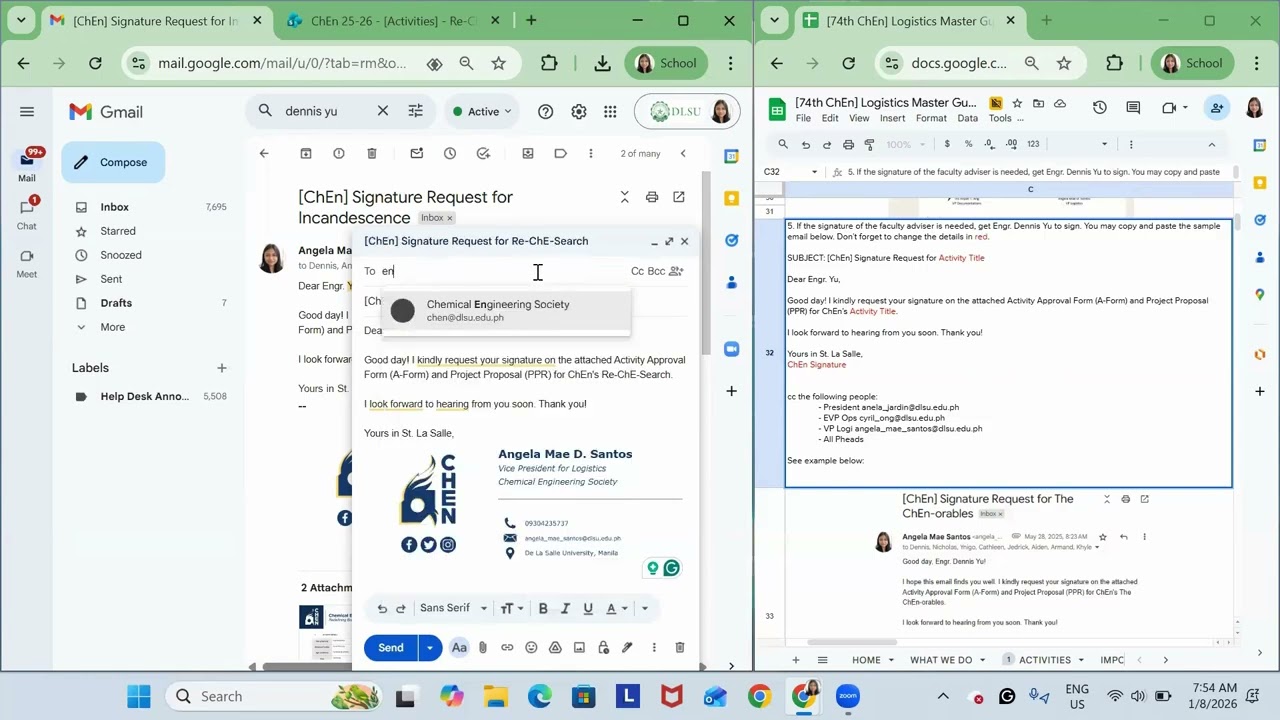Open Active status dropdown in Gmail

click(x=483, y=112)
